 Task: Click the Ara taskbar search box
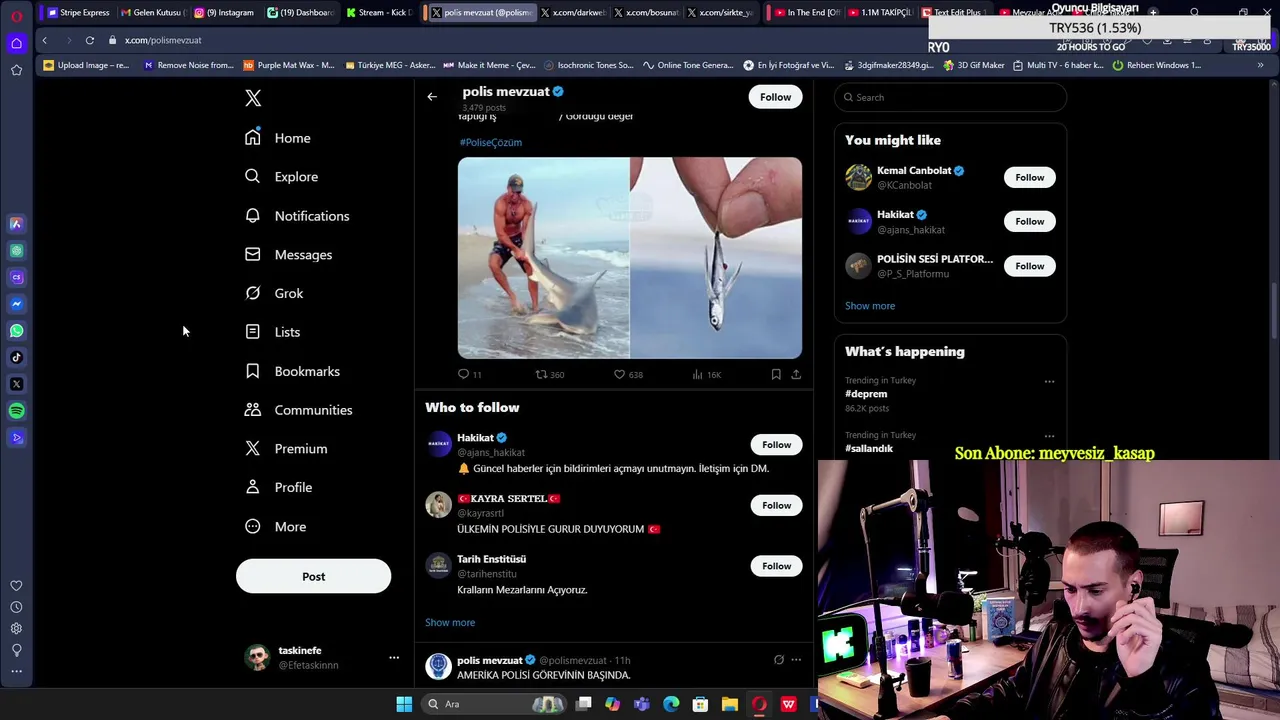(x=494, y=704)
